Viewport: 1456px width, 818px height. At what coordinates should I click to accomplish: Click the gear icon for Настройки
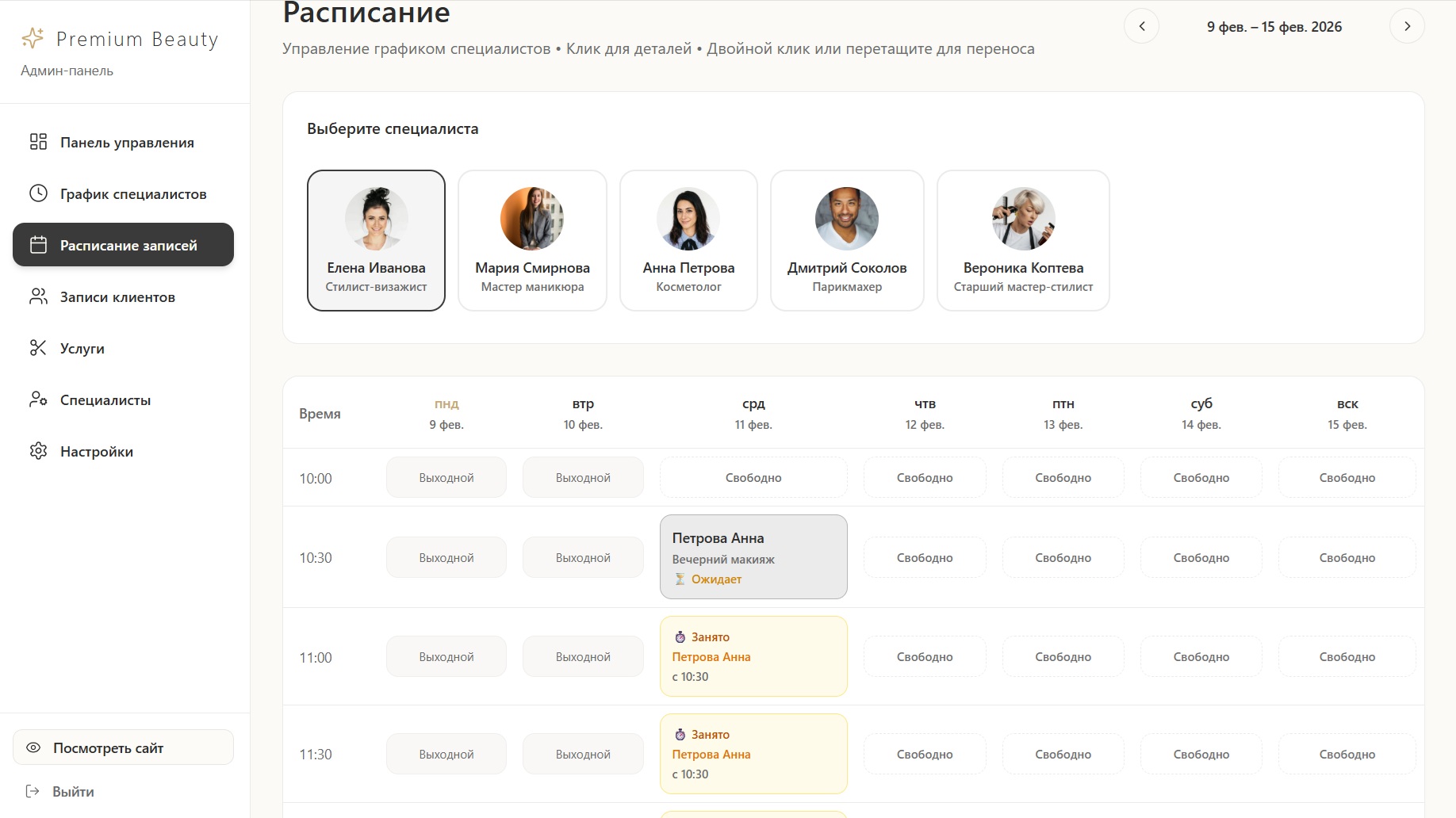[38, 451]
